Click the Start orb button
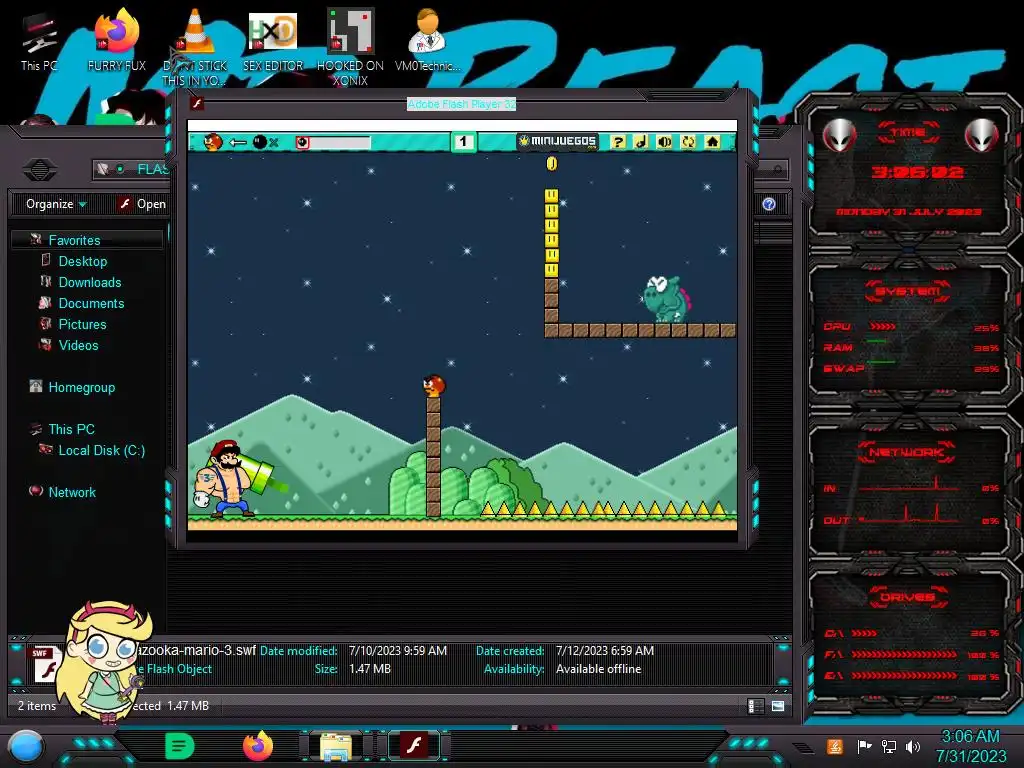The image size is (1024, 768). coord(26,746)
